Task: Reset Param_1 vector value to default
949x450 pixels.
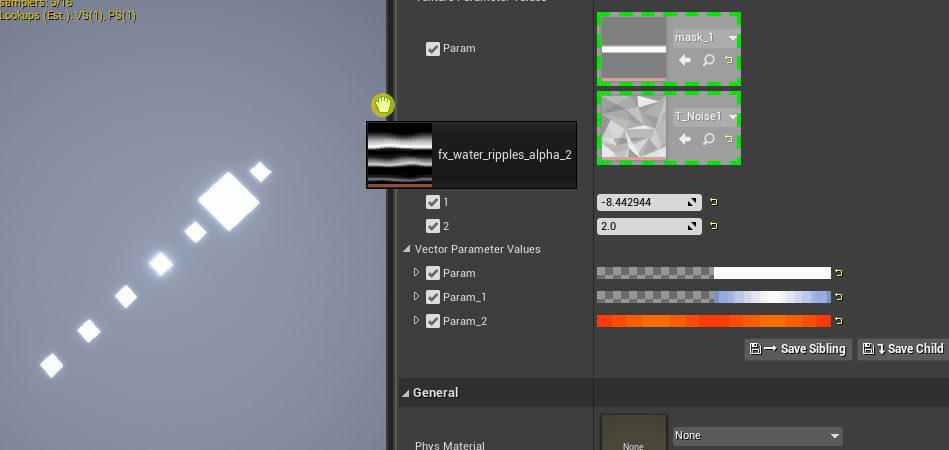Action: tap(839, 297)
